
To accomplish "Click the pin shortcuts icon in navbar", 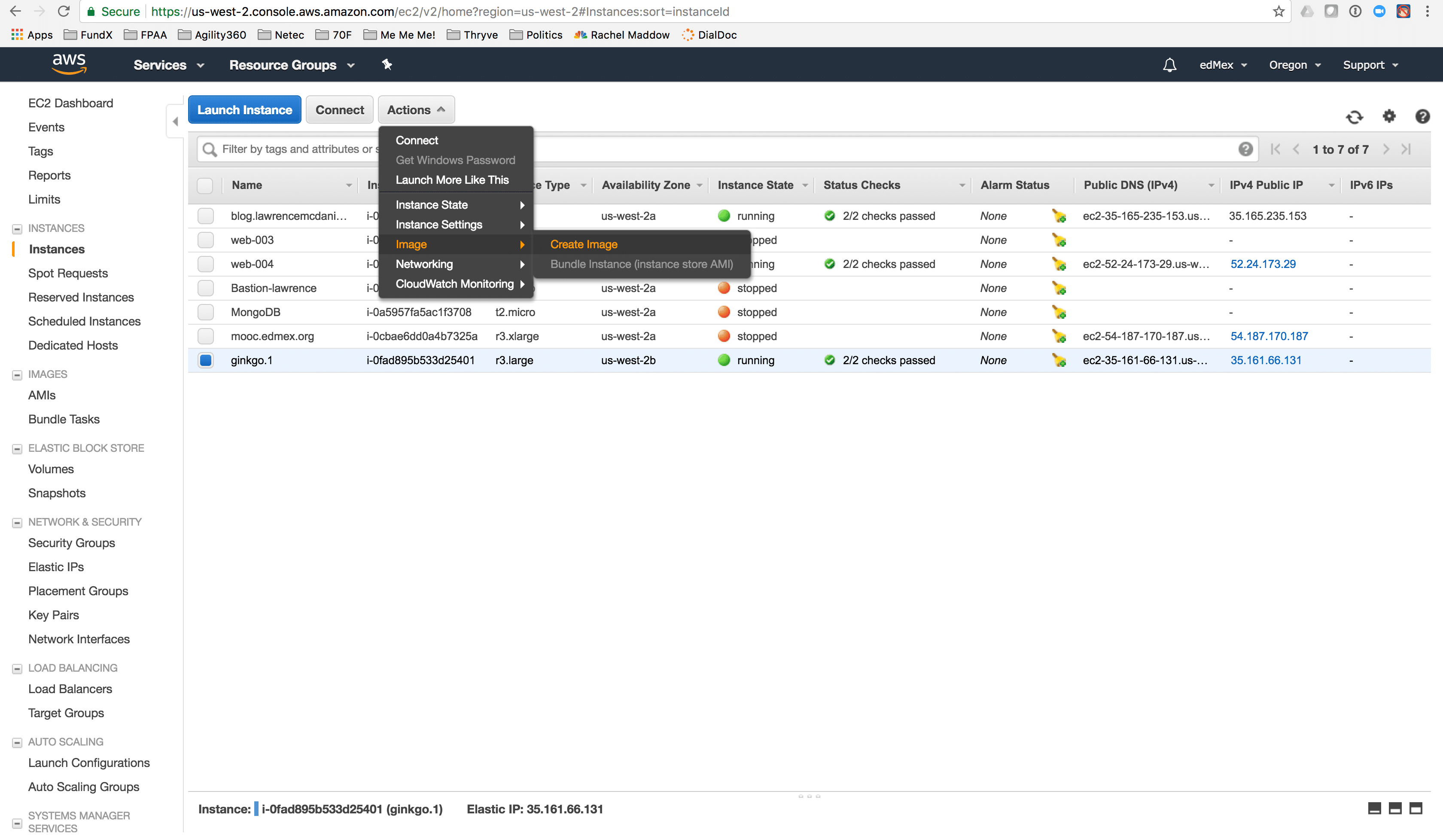I will click(x=387, y=65).
